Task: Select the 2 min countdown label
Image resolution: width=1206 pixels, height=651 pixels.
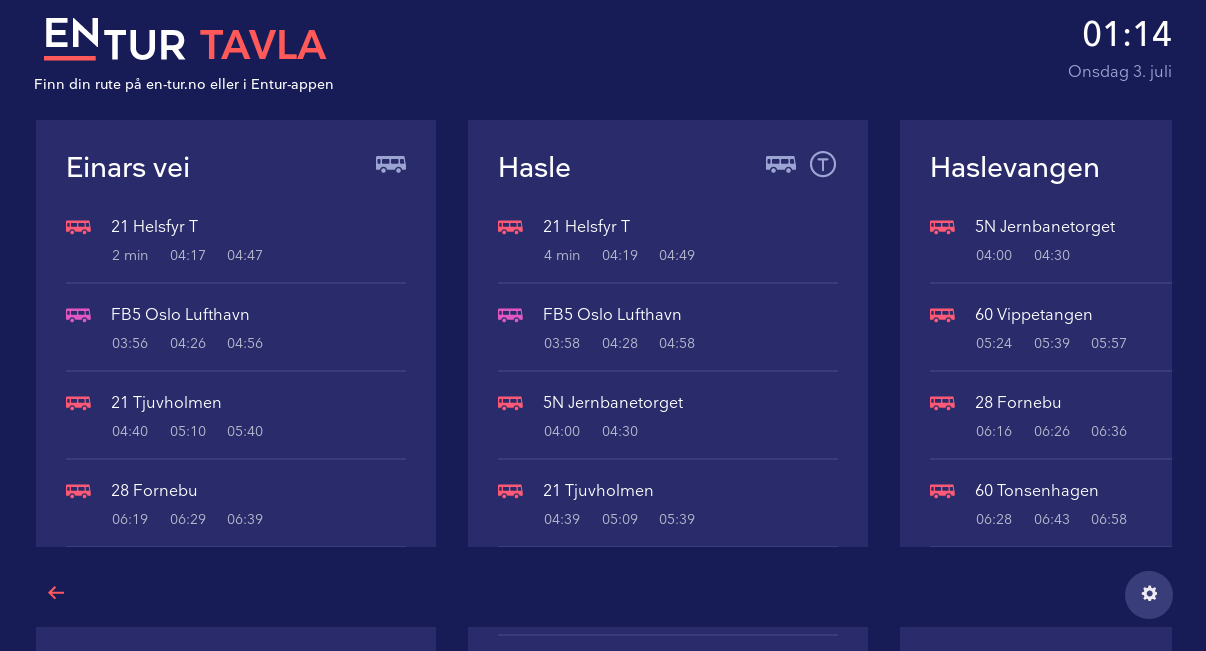Action: tap(130, 255)
